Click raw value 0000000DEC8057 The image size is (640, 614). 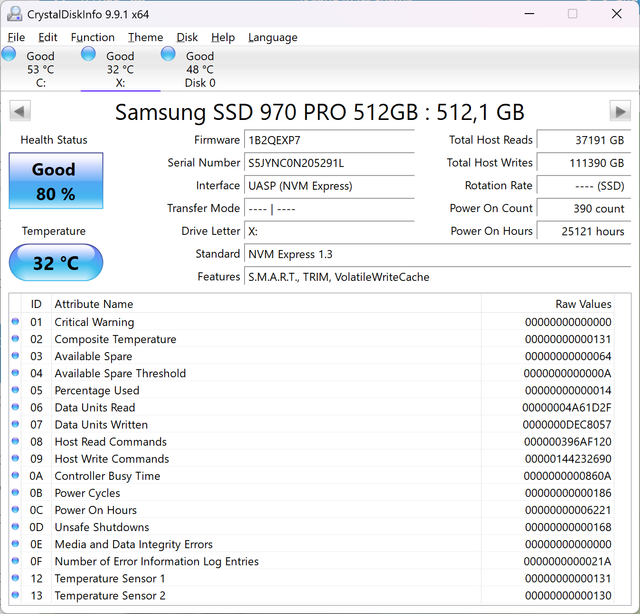click(567, 425)
